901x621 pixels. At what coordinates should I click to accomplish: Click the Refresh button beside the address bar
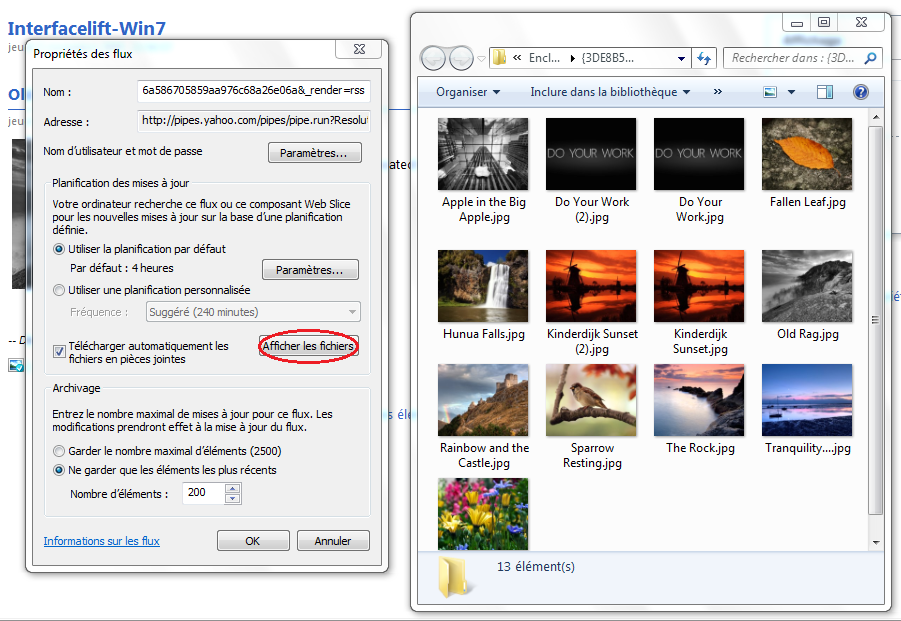[x=704, y=58]
